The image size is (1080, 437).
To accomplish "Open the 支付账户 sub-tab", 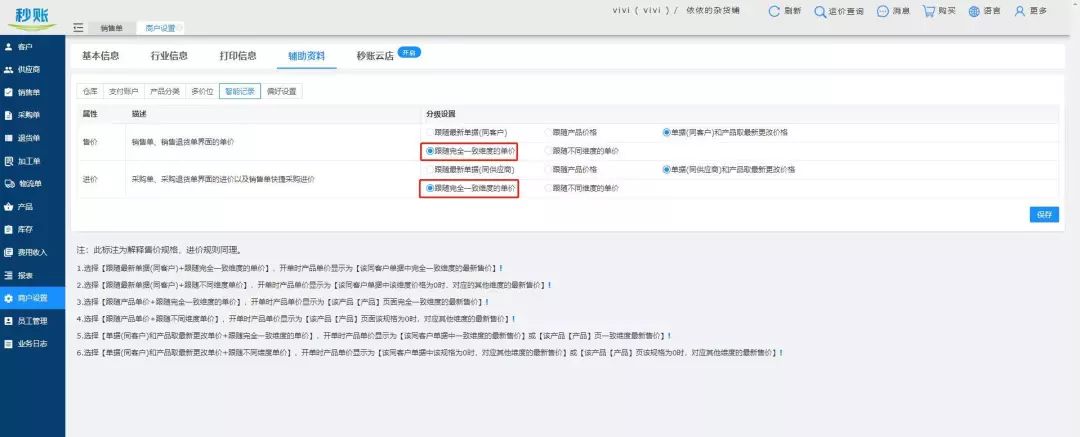I will 124,92.
